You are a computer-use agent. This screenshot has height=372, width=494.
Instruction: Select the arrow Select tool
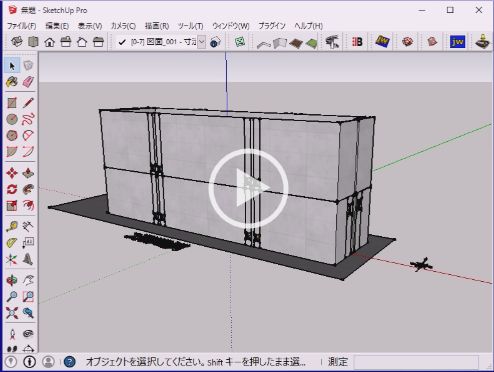(x=12, y=66)
